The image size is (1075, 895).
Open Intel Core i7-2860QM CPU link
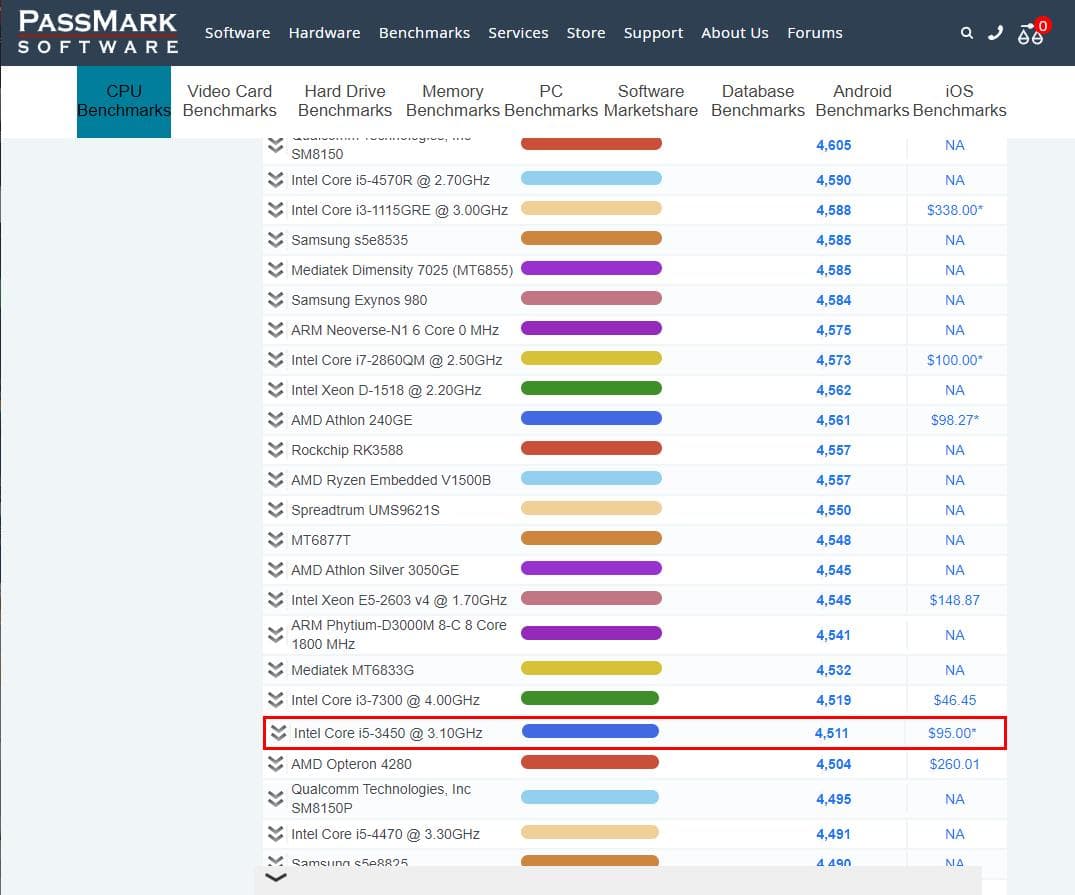[x=396, y=360]
